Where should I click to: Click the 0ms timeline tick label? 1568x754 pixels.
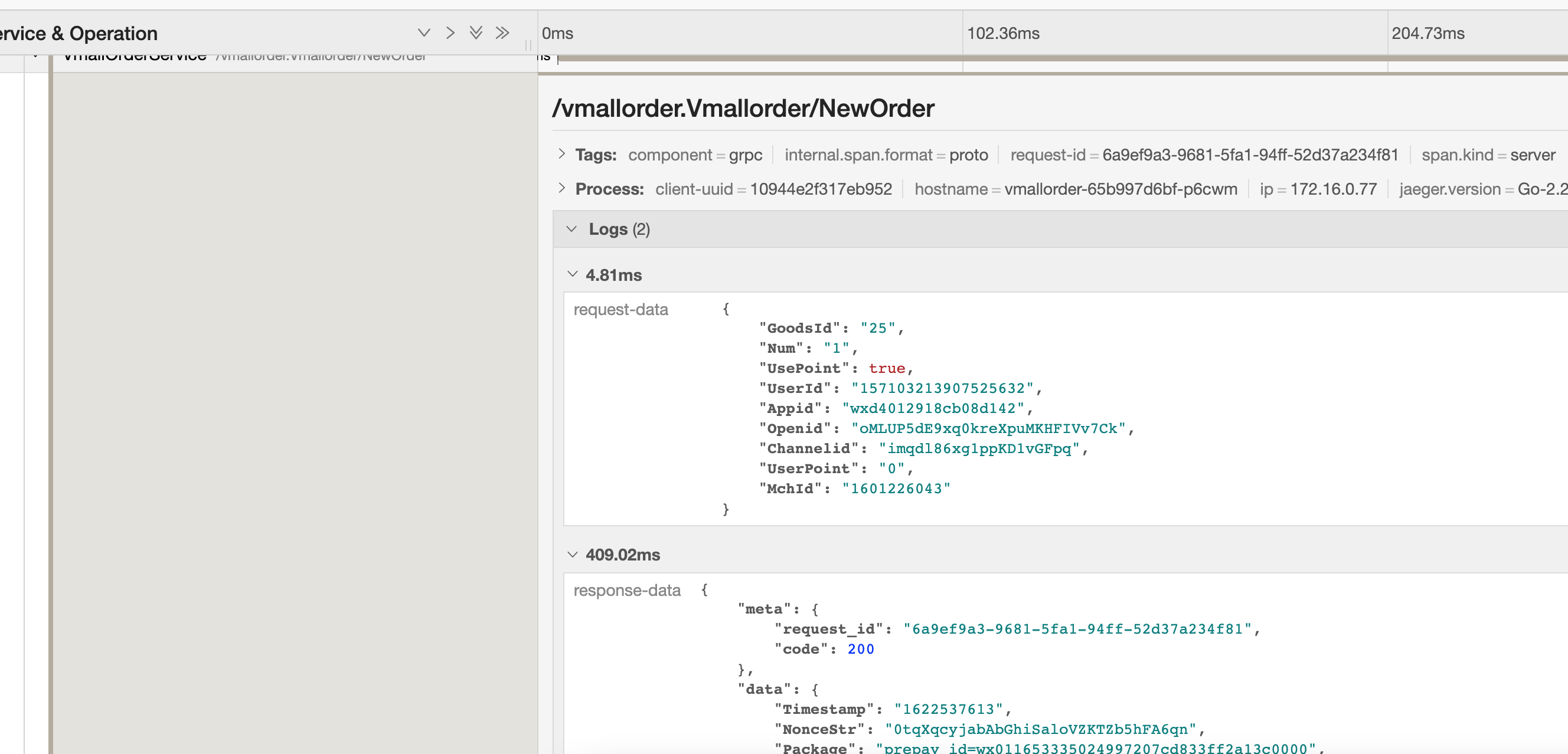(x=557, y=34)
